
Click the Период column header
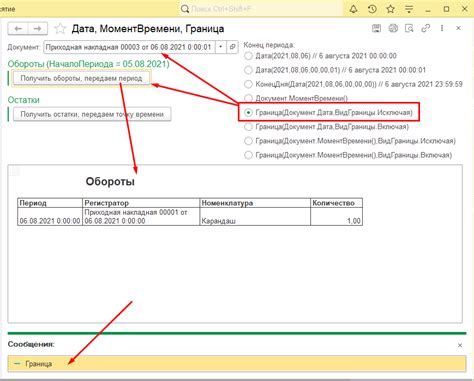[50, 203]
